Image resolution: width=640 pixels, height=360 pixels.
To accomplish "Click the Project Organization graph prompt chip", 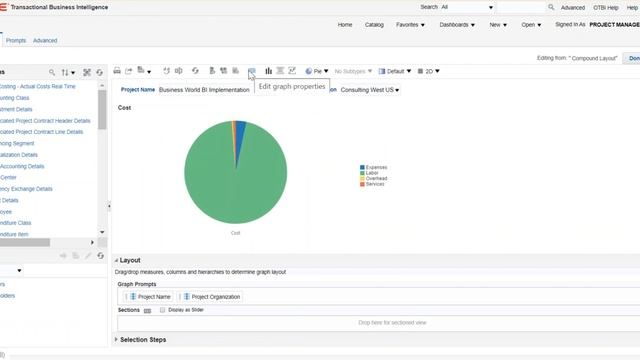I will pyautogui.click(x=210, y=297).
